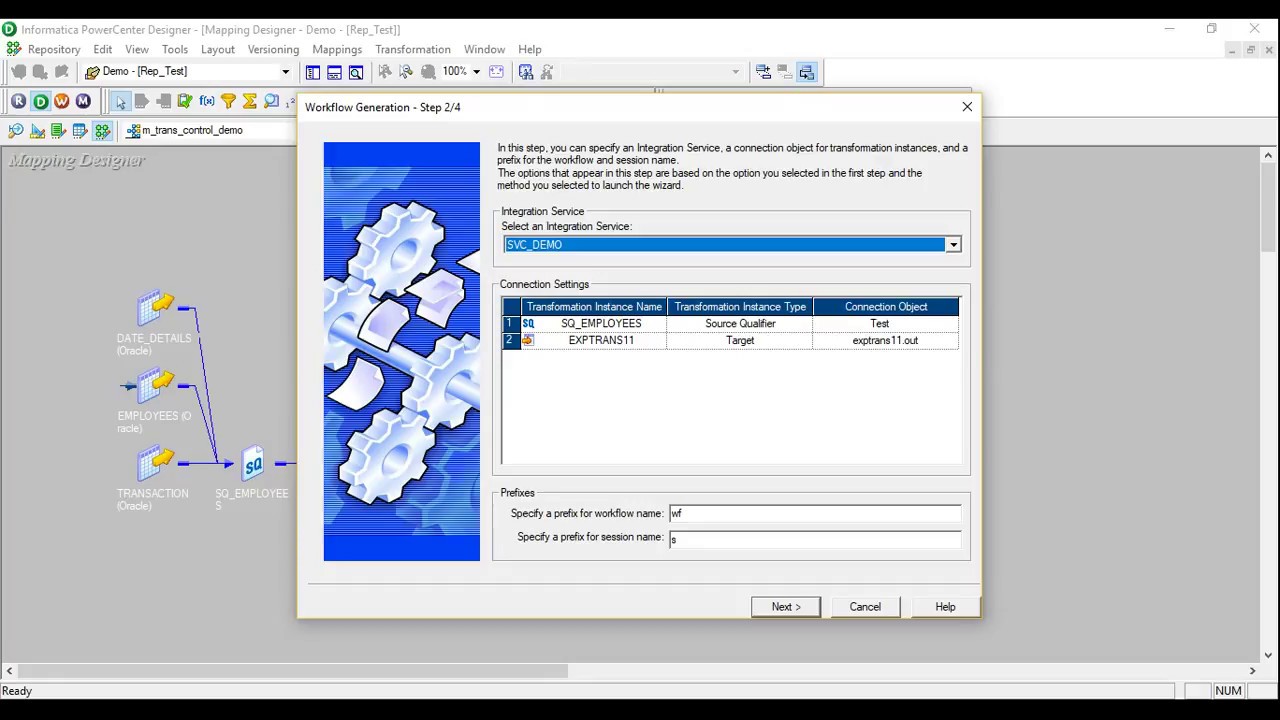Open the Versioning menu
The width and height of the screenshot is (1280, 720).
pyautogui.click(x=273, y=49)
